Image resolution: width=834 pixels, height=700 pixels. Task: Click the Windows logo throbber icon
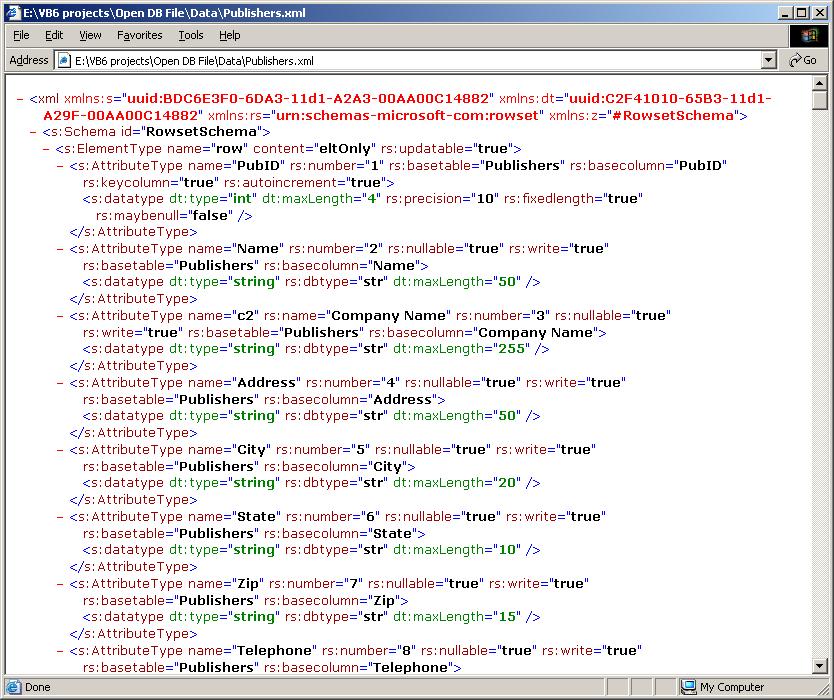[x=808, y=35]
